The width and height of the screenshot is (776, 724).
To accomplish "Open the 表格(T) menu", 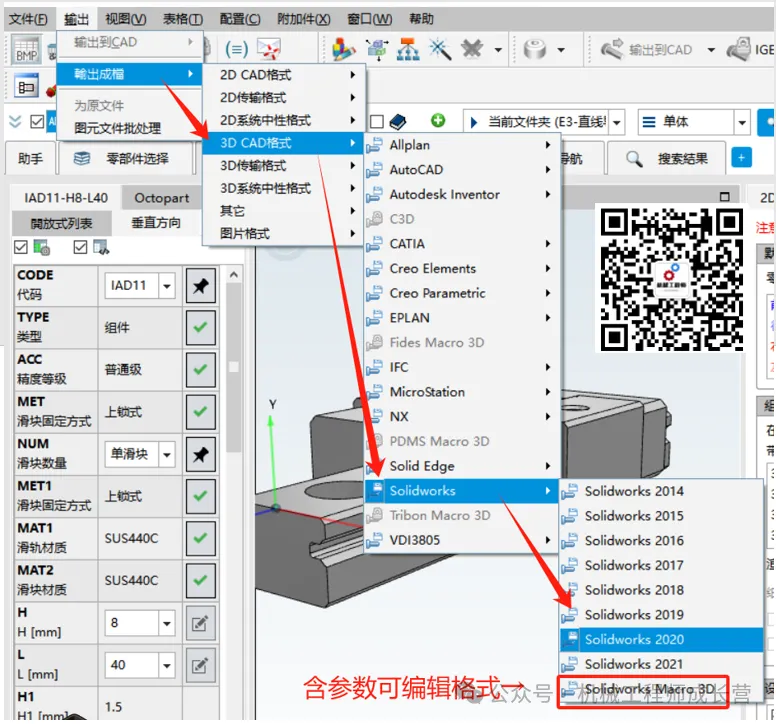I will click(x=183, y=19).
